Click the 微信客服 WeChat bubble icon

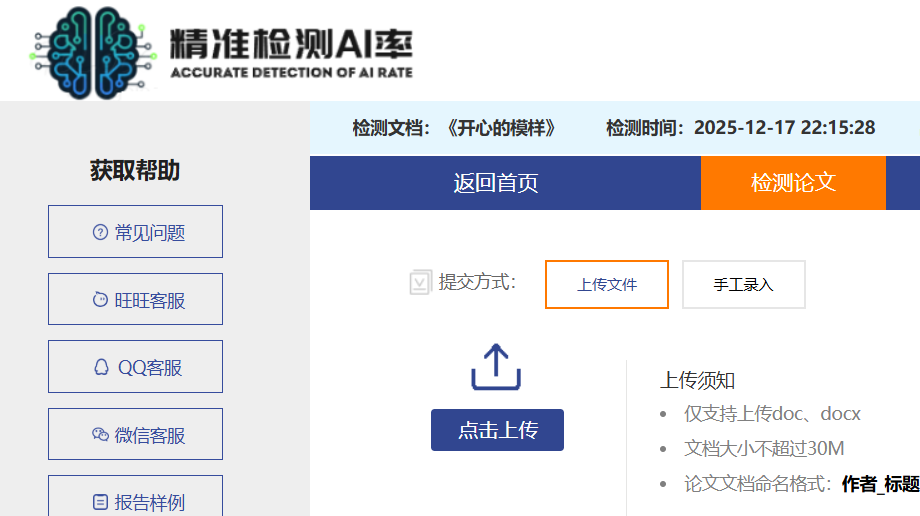pos(100,435)
